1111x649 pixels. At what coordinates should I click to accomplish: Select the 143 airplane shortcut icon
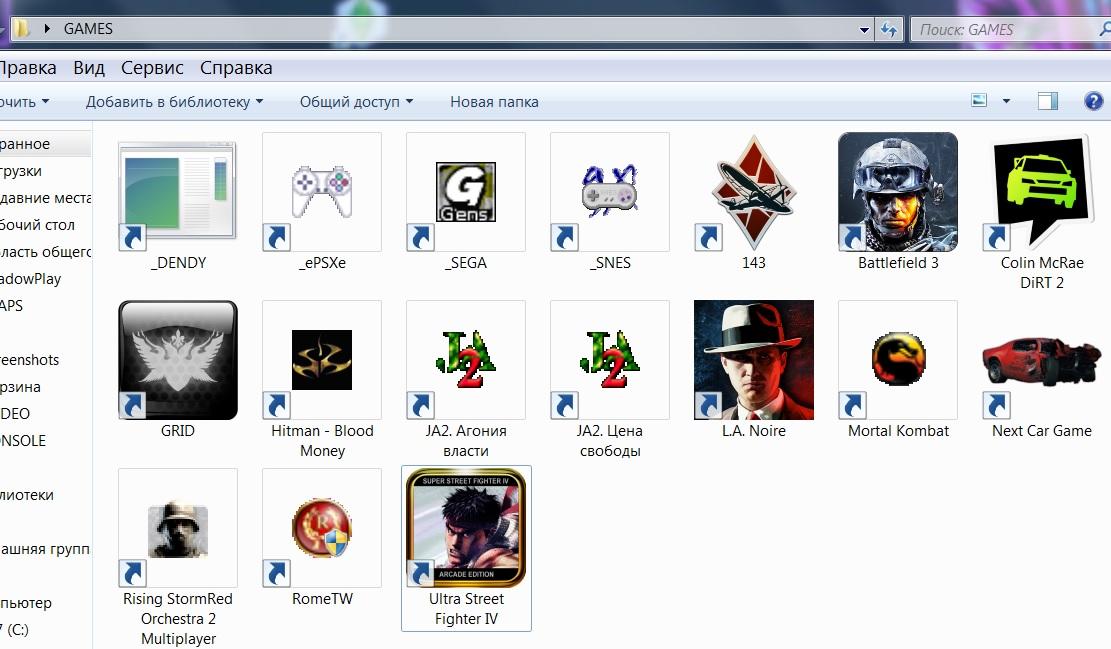[754, 192]
